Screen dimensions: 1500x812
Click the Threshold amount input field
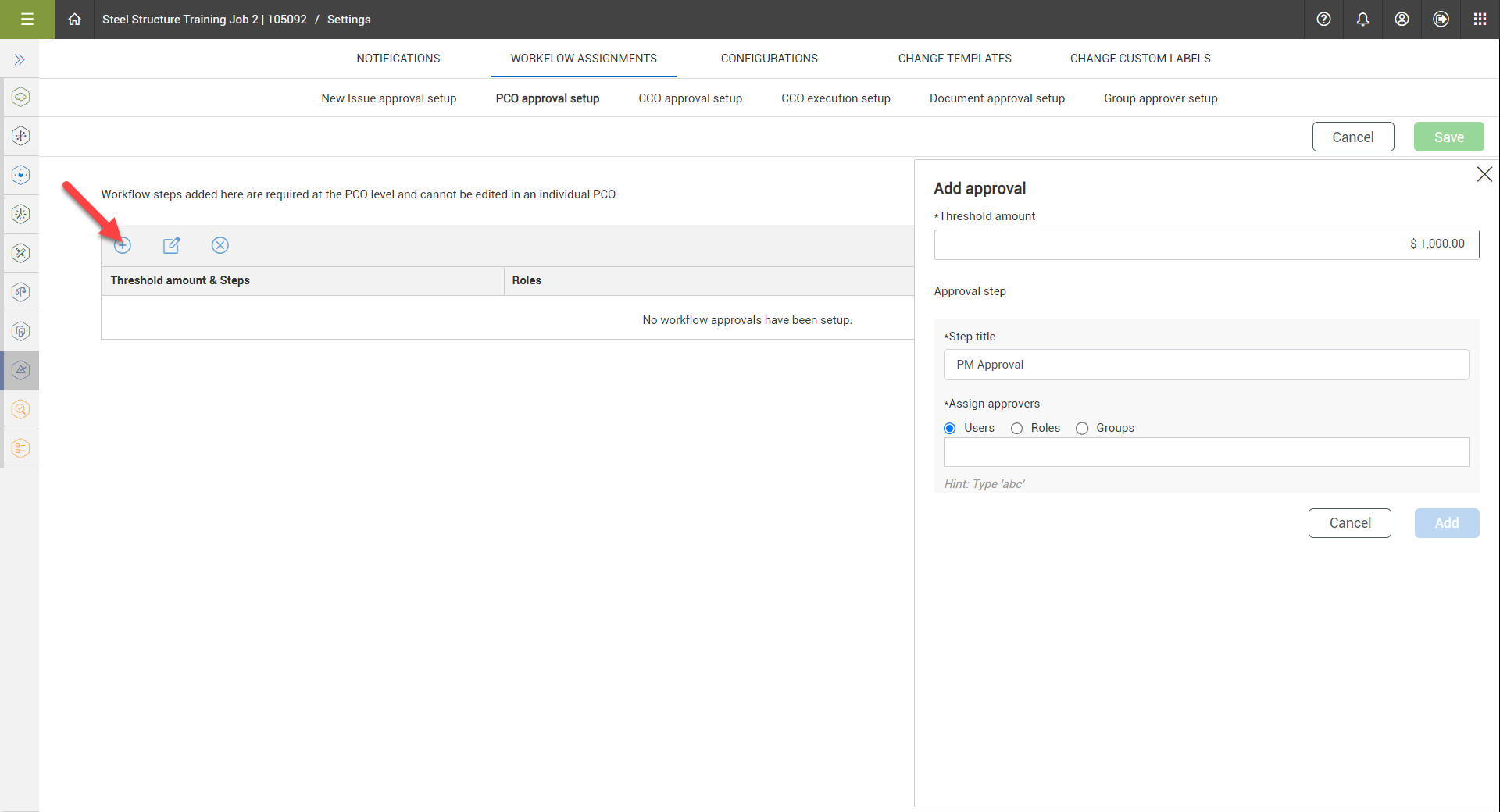[x=1205, y=244]
